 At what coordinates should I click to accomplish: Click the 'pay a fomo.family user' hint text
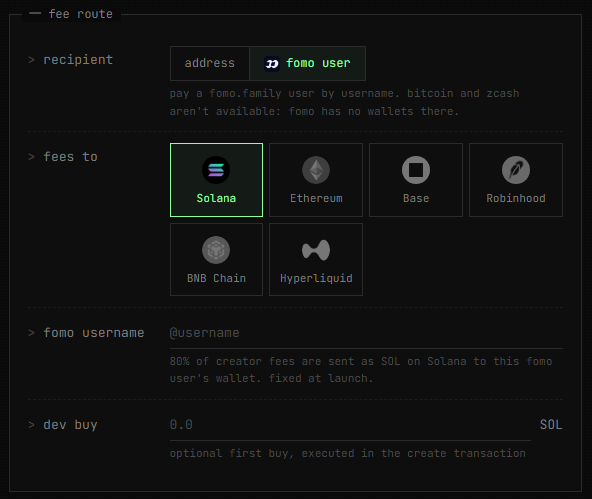(344, 102)
